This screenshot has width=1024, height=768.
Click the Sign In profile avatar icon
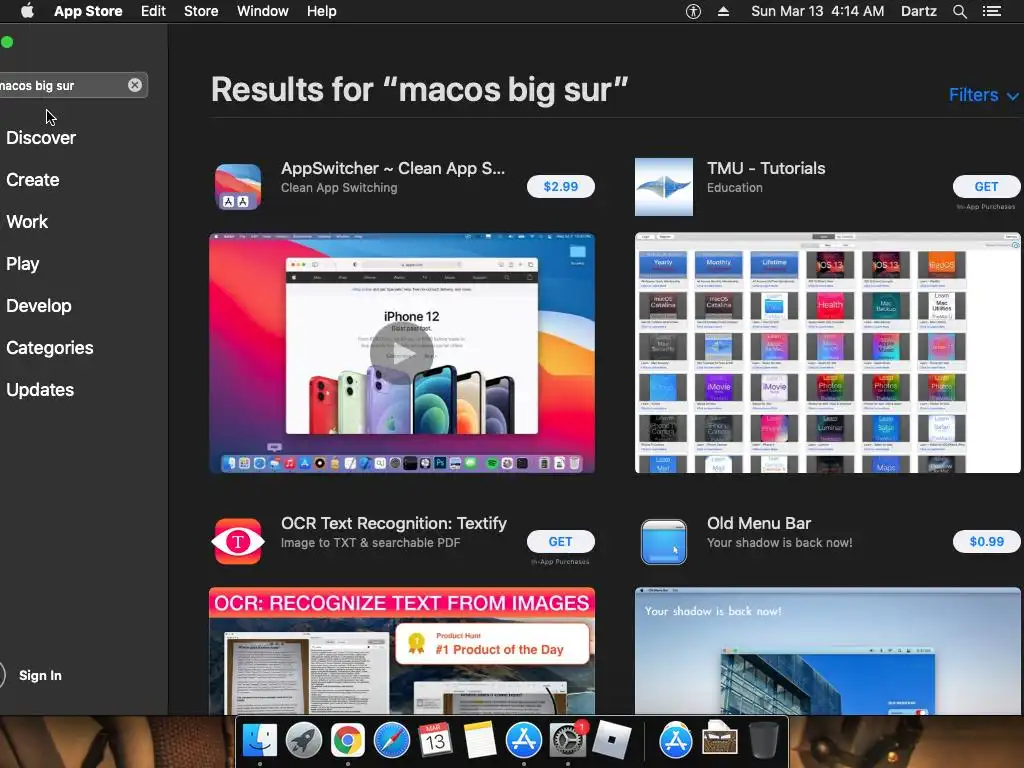tap(1, 675)
